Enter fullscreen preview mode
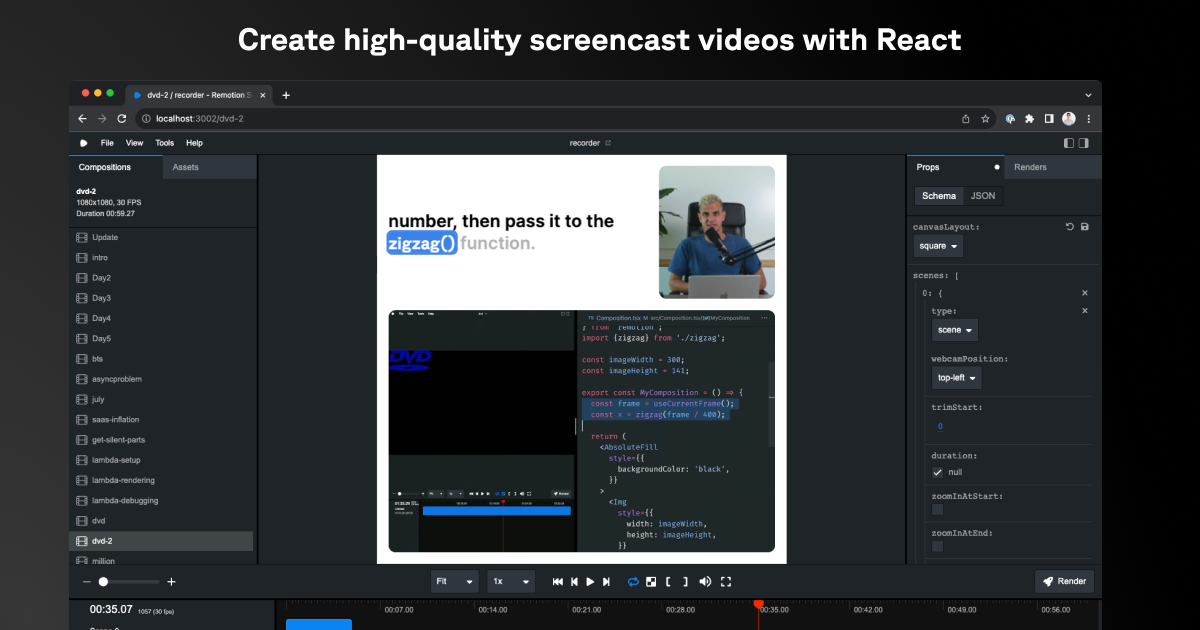 (726, 582)
